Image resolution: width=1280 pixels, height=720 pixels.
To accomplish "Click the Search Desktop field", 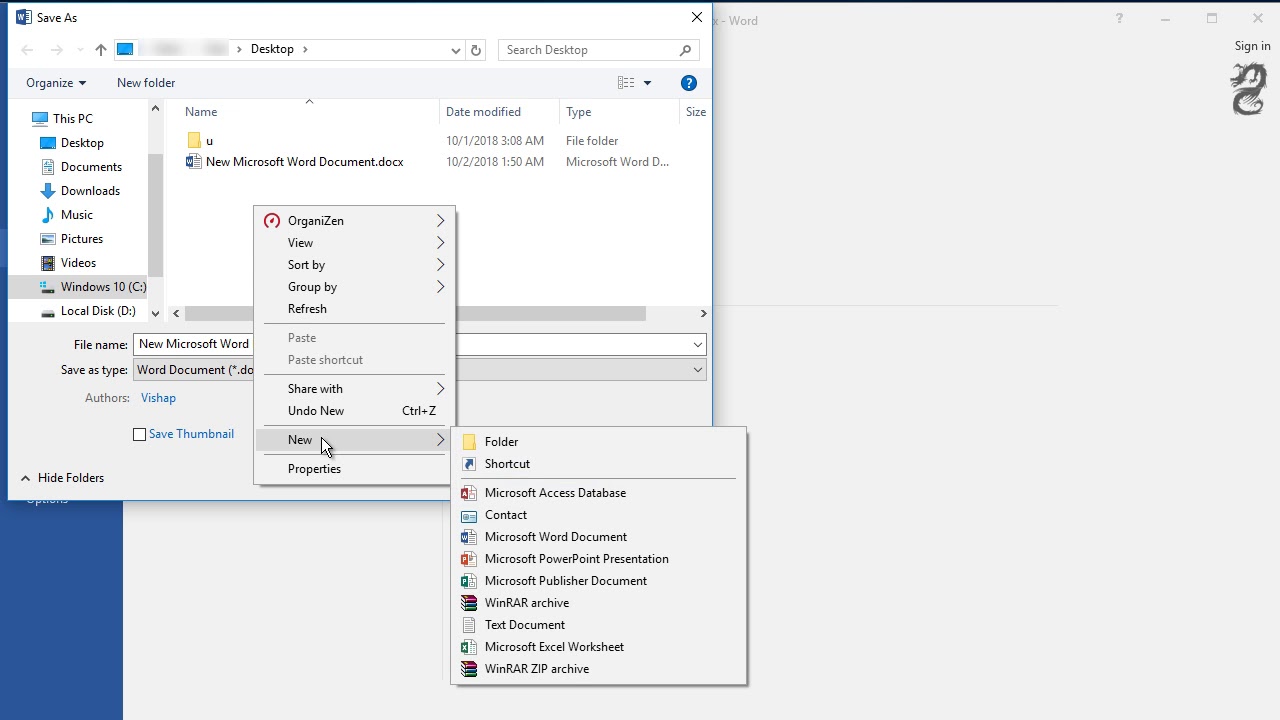I will click(x=598, y=50).
